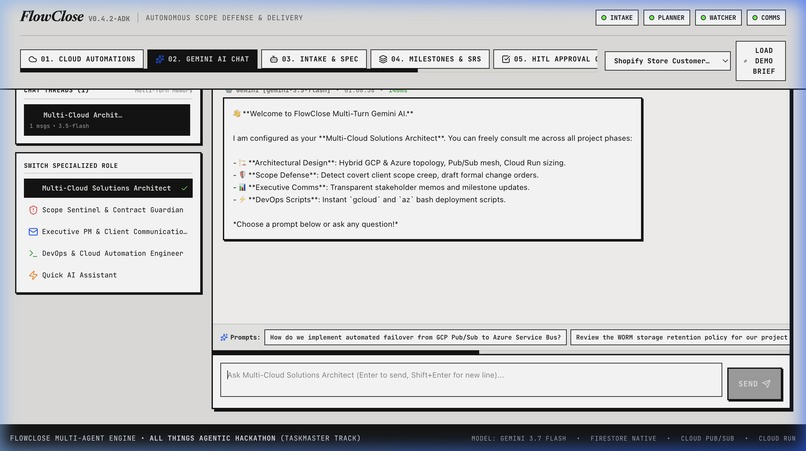
Task: Click 'CLOUD PUB/SUB' in the footer
Action: pos(707,439)
